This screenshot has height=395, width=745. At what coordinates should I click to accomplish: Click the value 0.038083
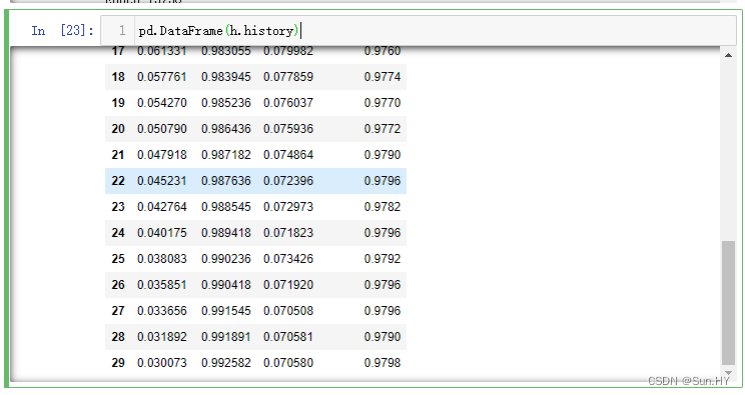tap(162, 259)
